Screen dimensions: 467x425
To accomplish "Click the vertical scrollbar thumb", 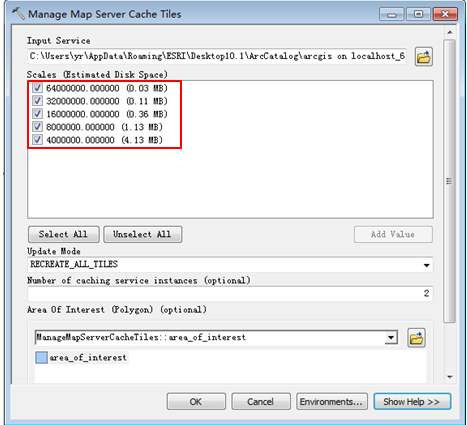I will coord(449,181).
